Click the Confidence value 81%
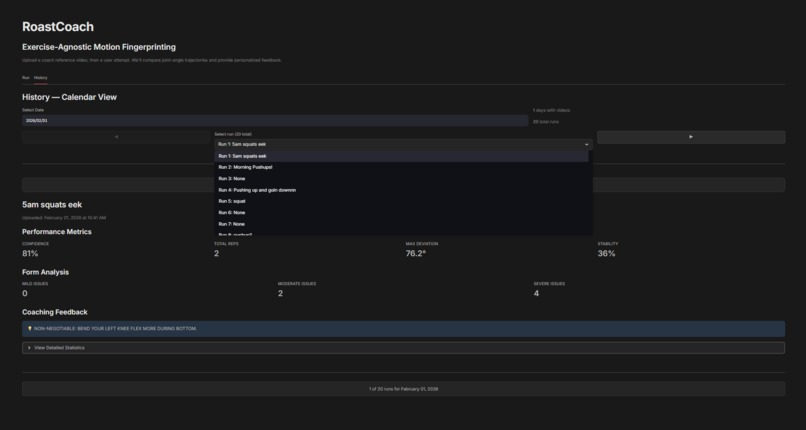Screen dimensions: 806x430 [30, 254]
